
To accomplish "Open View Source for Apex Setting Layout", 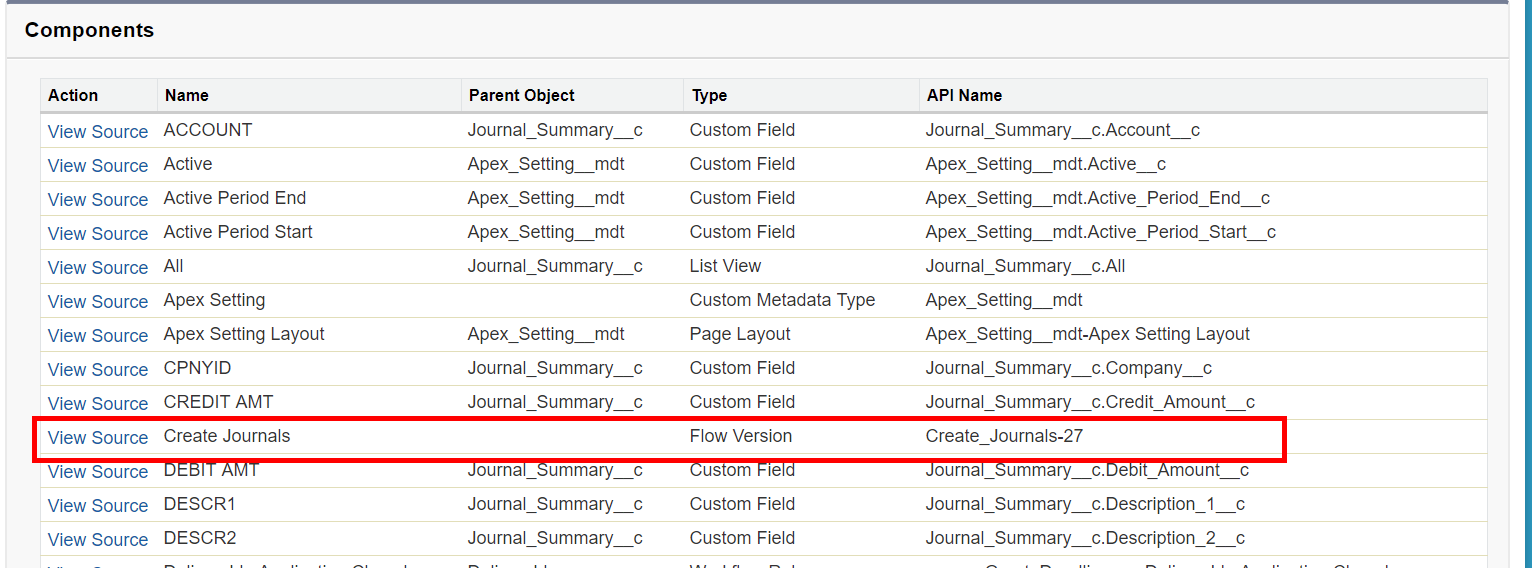I will pyautogui.click(x=97, y=335).
